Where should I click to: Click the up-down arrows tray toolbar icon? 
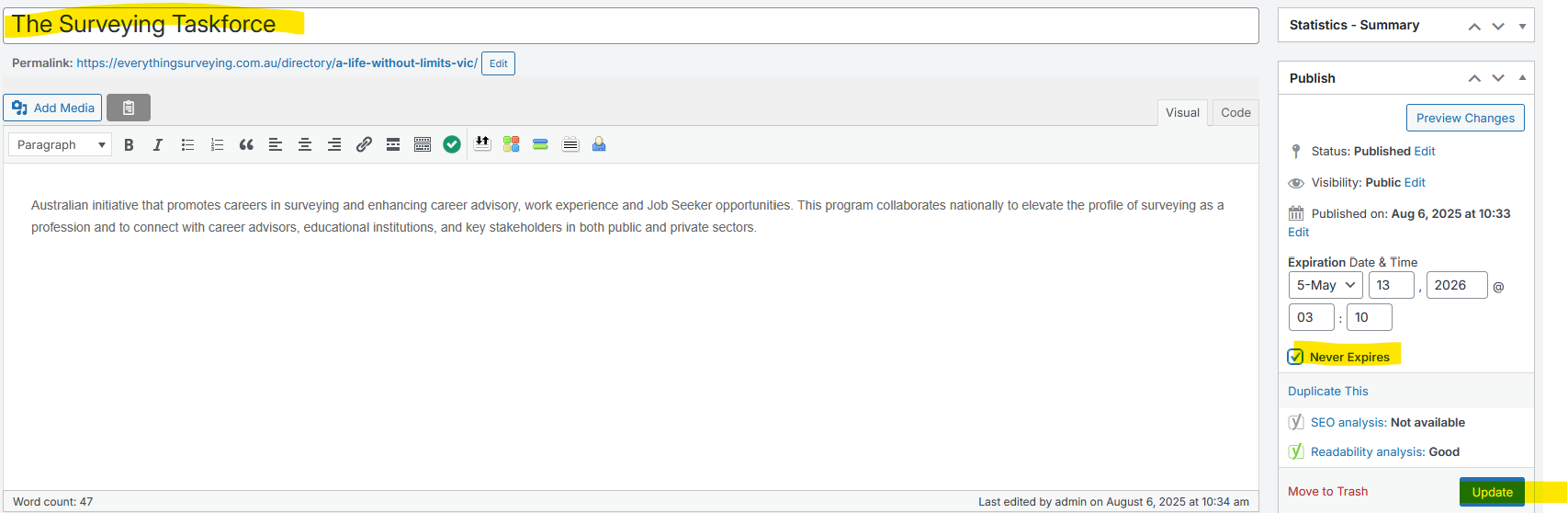click(482, 143)
